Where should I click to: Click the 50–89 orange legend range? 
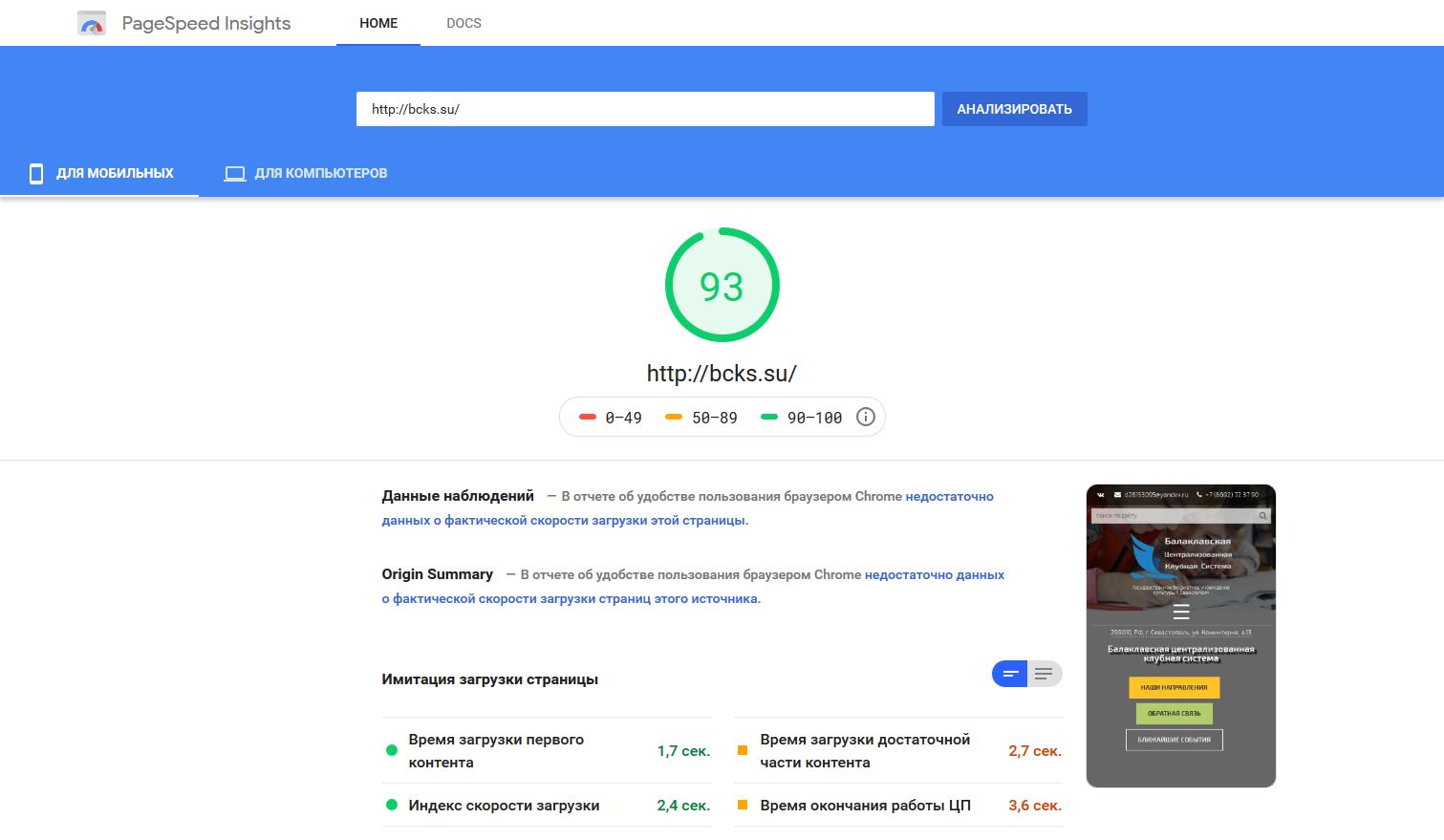coord(701,418)
